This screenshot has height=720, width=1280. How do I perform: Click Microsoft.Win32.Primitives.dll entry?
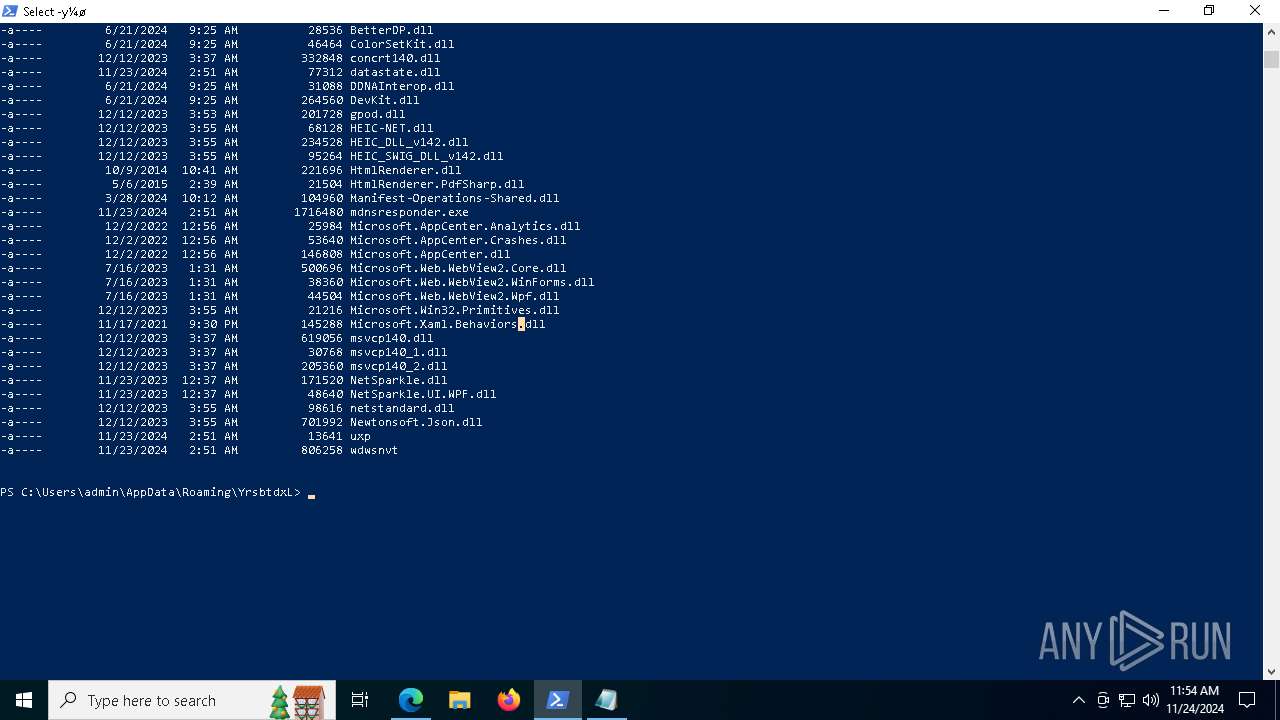point(454,310)
